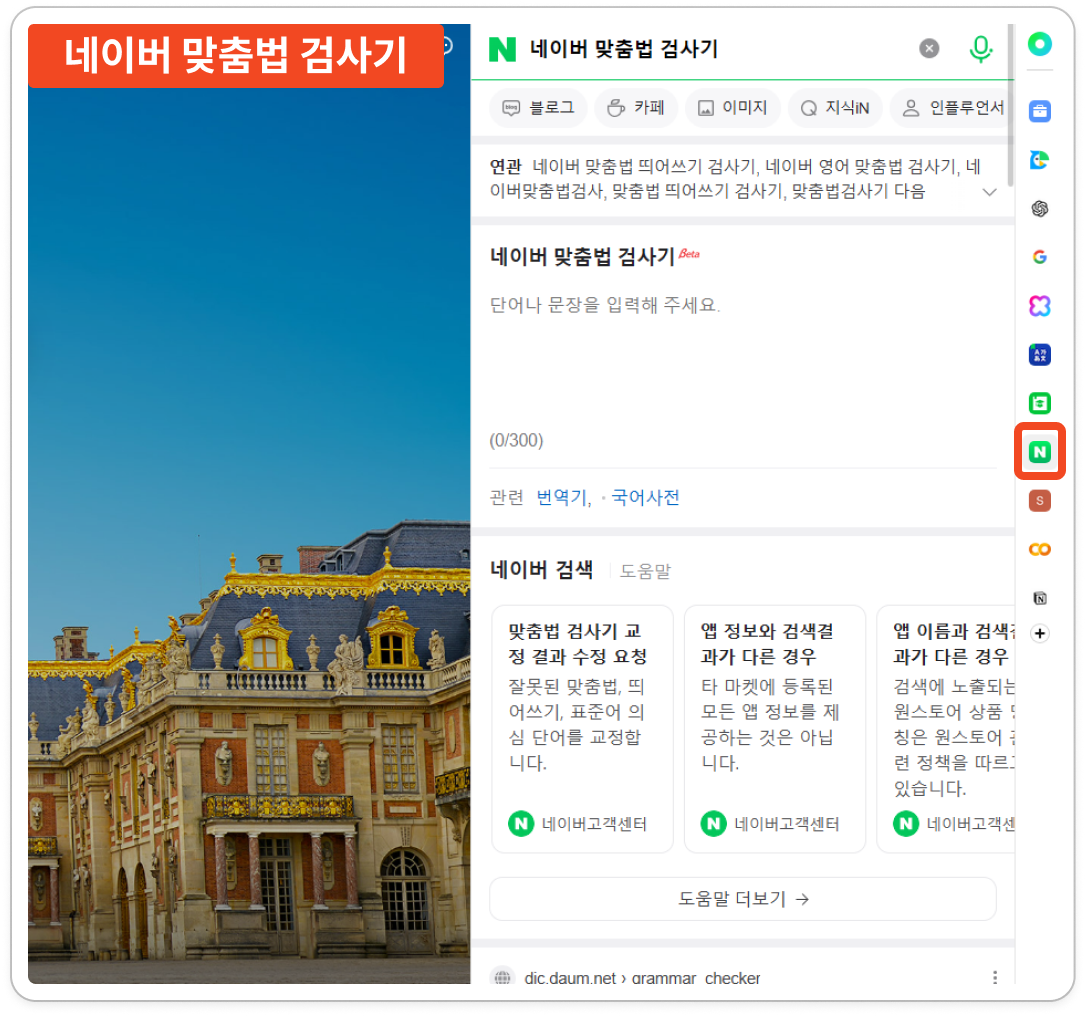Image resolution: width=1086 pixels, height=1016 pixels.
Task: Start voice search with microphone icon
Action: tap(980, 48)
